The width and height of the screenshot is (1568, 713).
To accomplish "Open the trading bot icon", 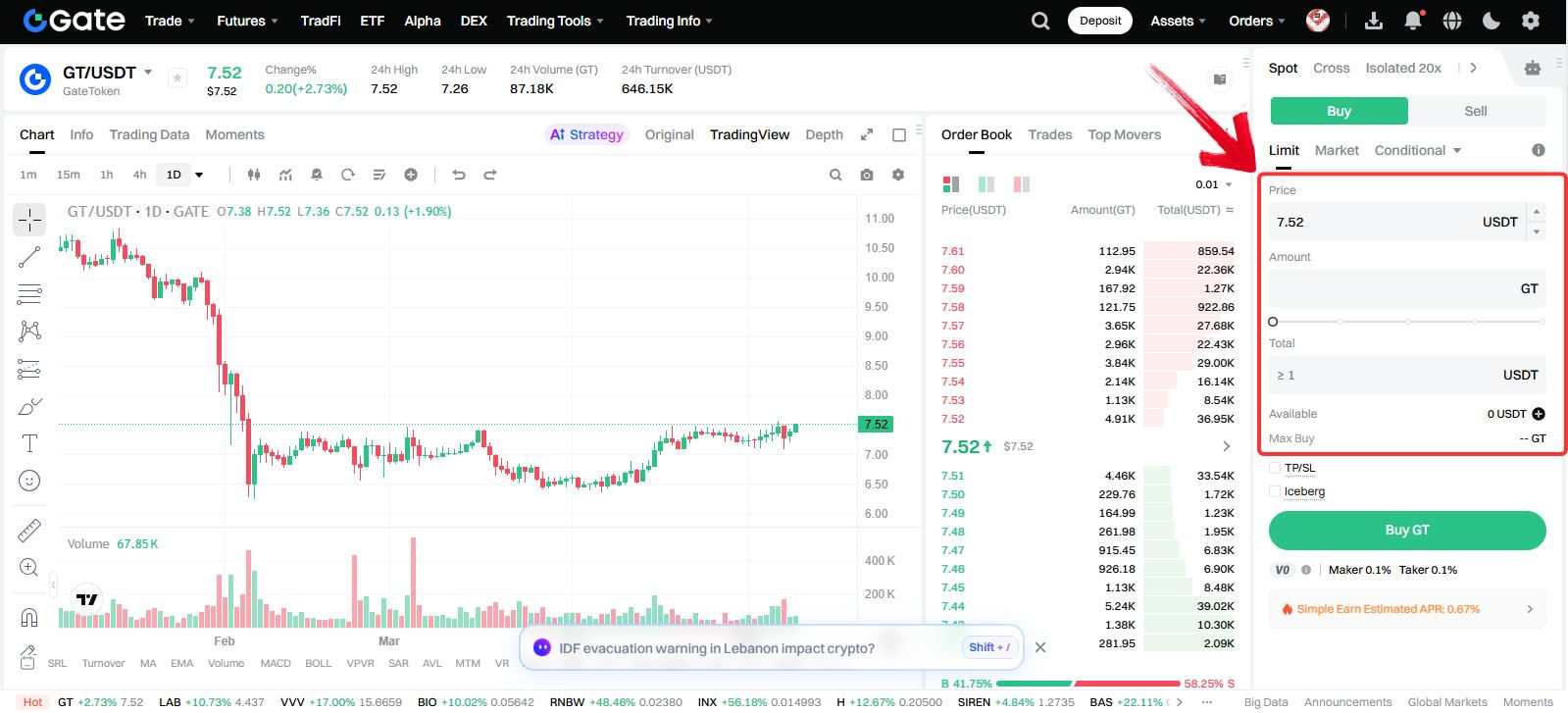I will coord(1533,68).
